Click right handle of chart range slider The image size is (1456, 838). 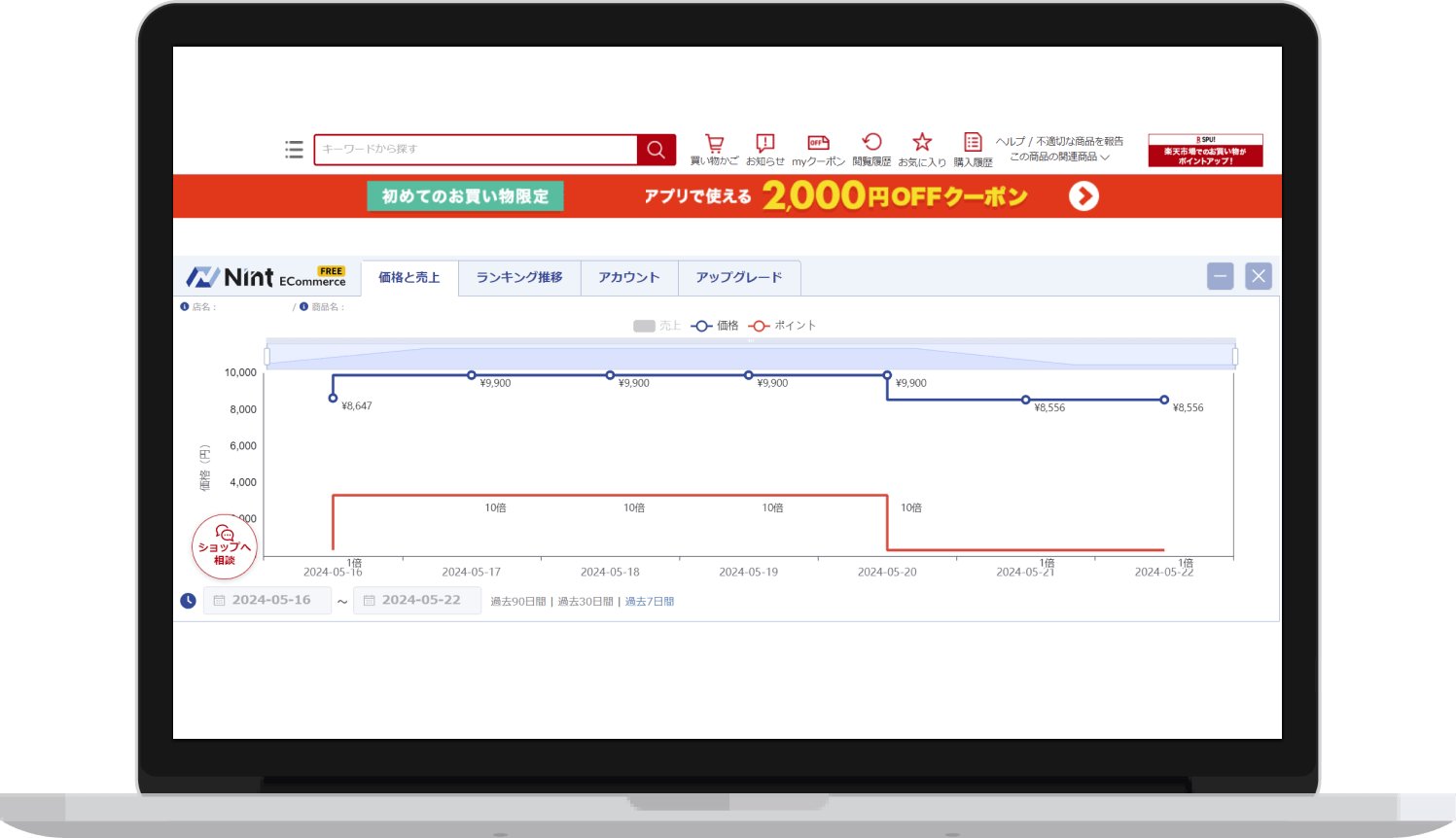pyautogui.click(x=1235, y=357)
